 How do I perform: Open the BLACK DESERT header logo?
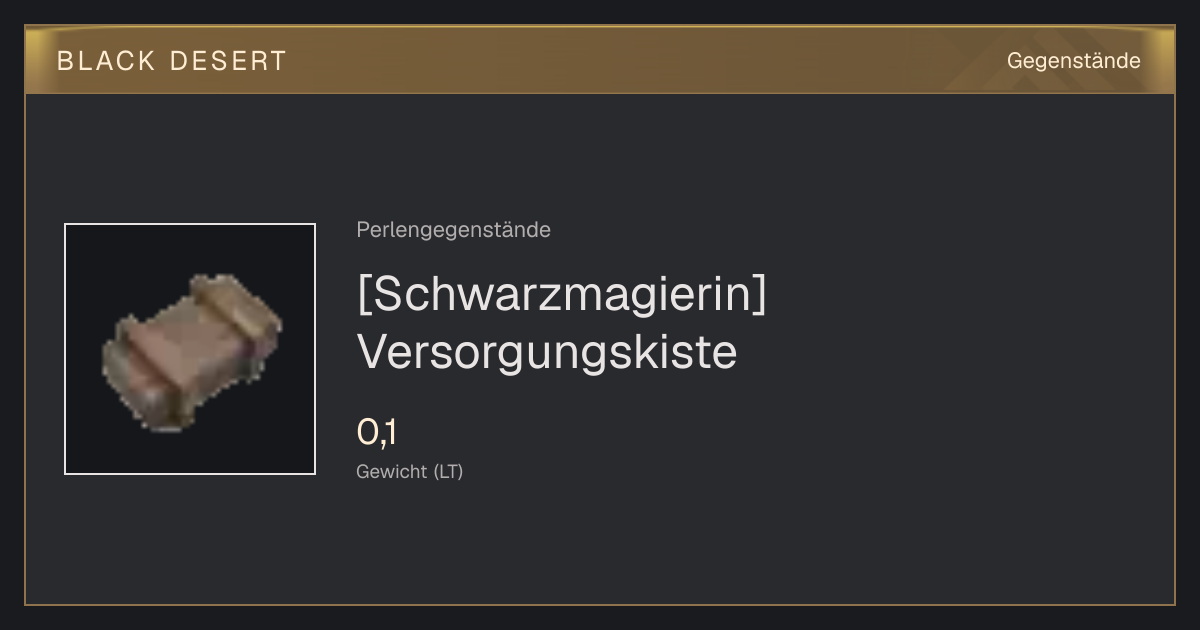(172, 61)
